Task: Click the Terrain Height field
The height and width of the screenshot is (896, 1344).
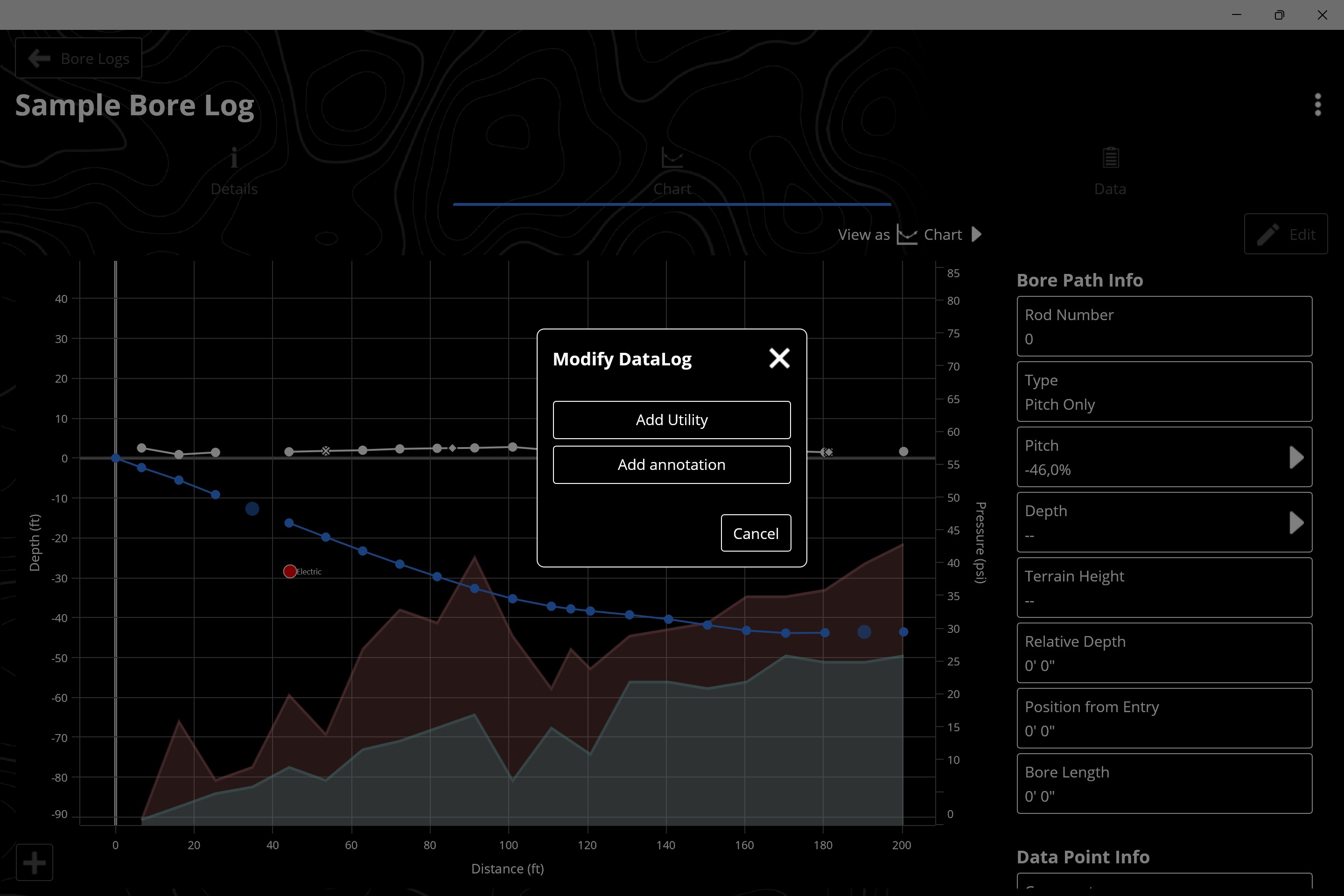Action: 1164,588
